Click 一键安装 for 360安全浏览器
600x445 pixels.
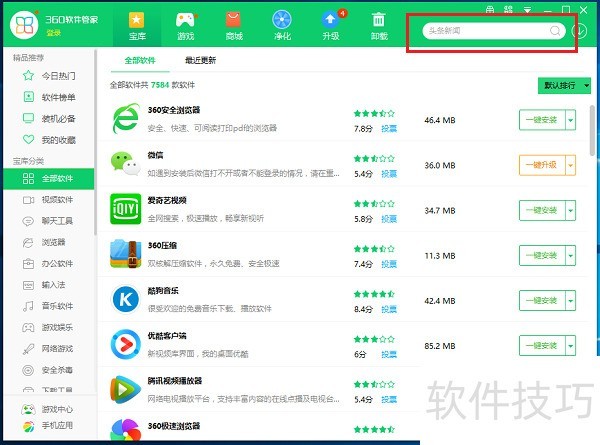542,120
